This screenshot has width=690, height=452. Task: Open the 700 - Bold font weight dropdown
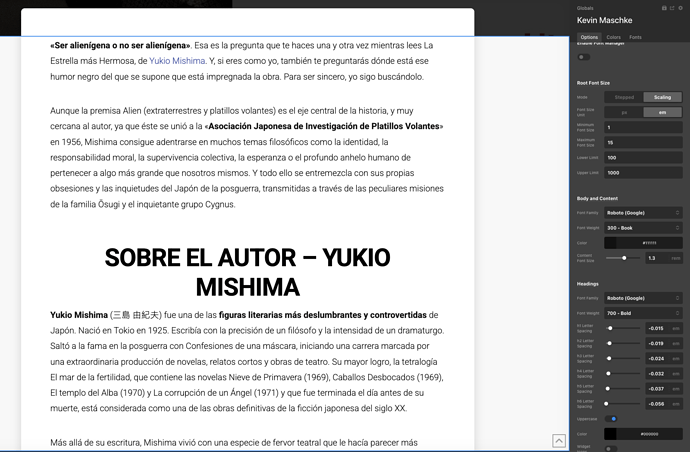[644, 313]
